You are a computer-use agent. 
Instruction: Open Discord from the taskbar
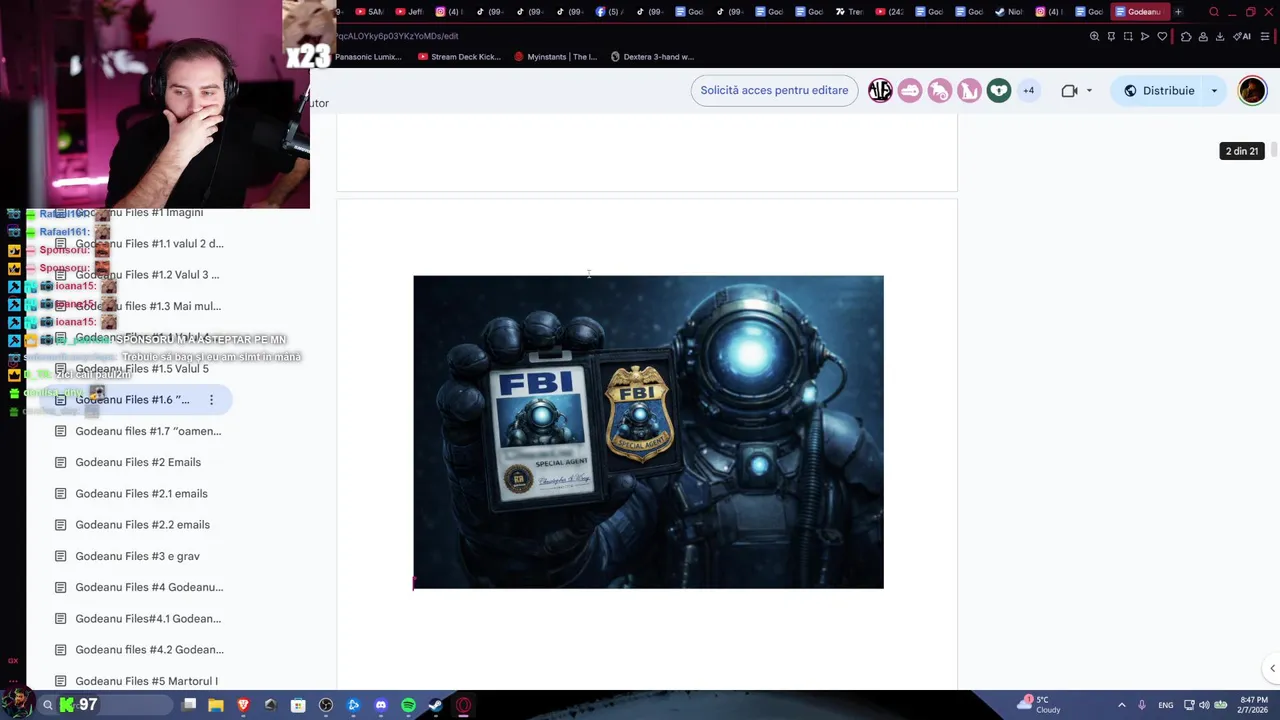tap(381, 705)
